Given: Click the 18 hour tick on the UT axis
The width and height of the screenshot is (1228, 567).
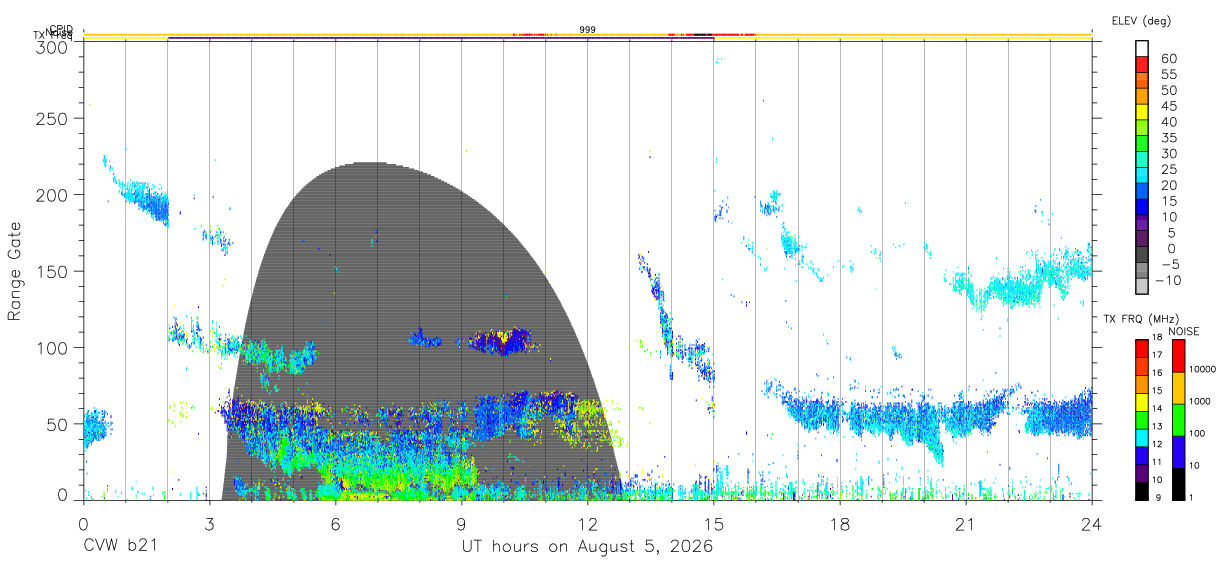Looking at the screenshot, I should [x=839, y=524].
